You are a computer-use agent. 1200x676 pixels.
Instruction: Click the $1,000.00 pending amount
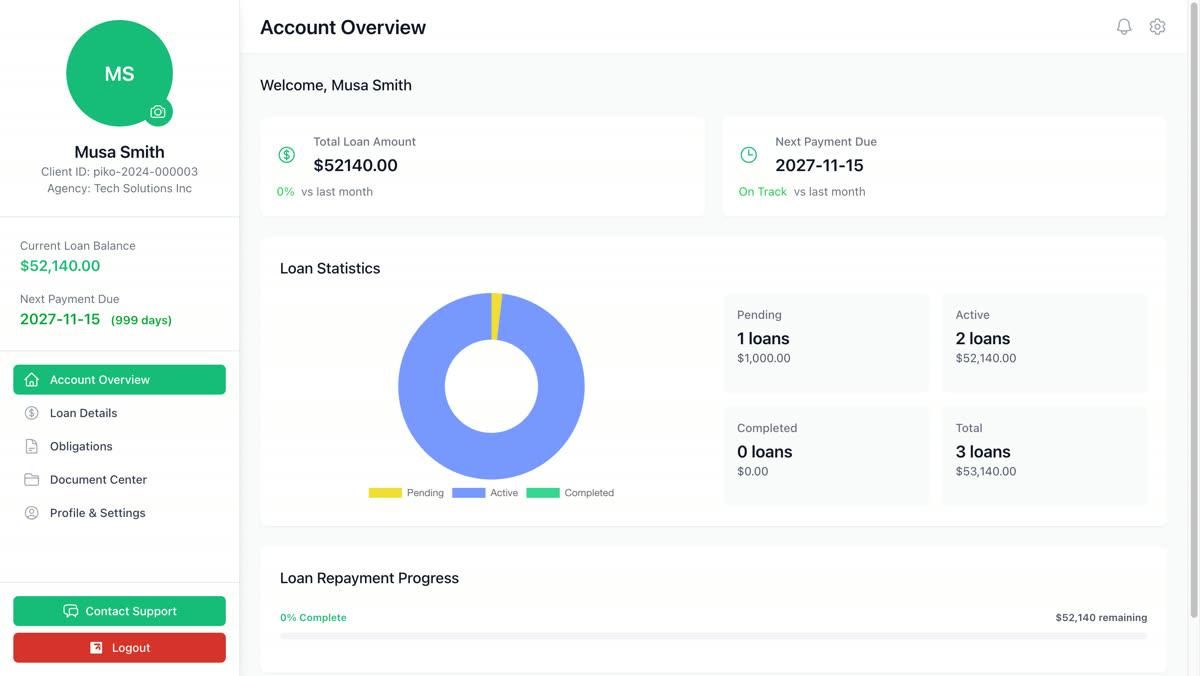[764, 358]
